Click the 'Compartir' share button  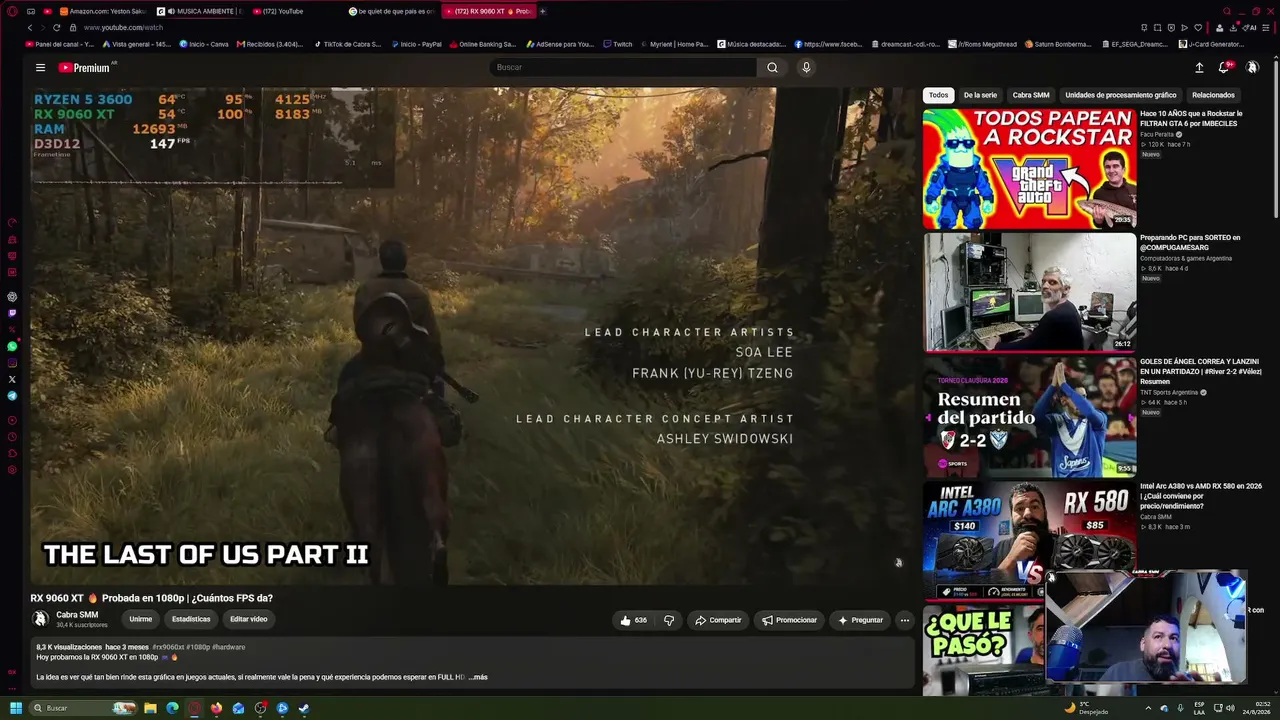(x=718, y=620)
